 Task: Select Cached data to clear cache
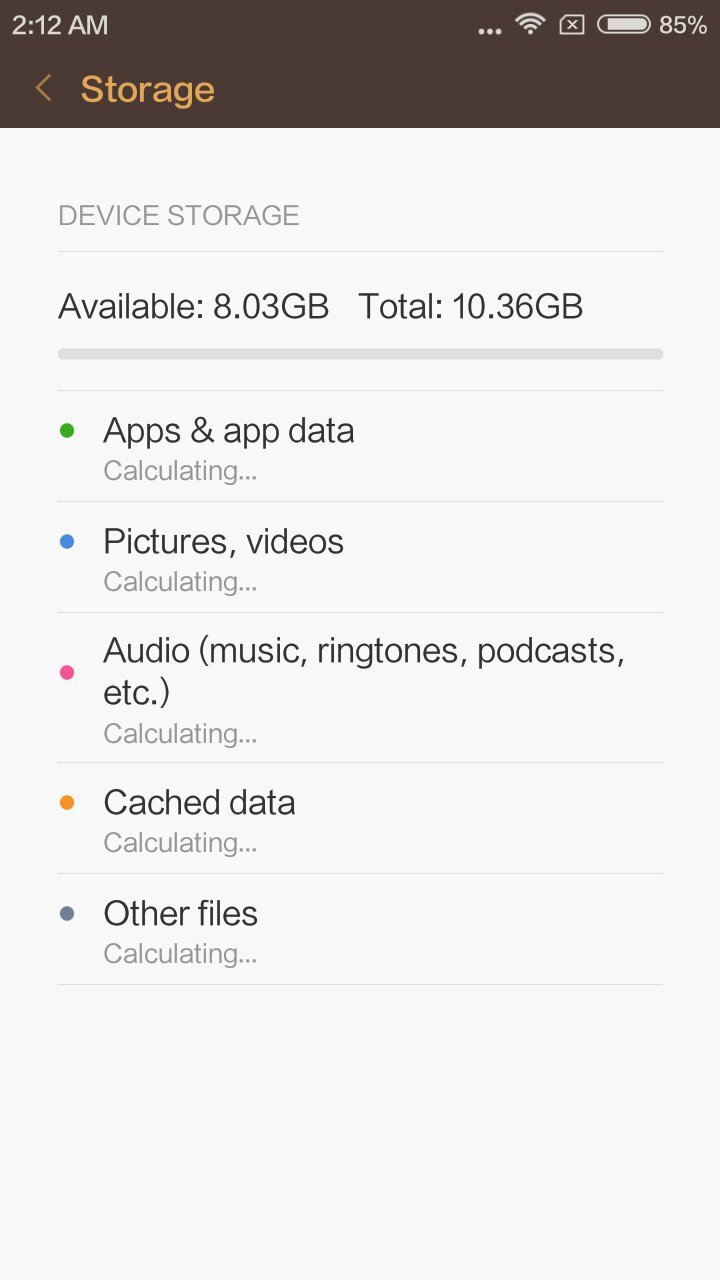pos(360,819)
